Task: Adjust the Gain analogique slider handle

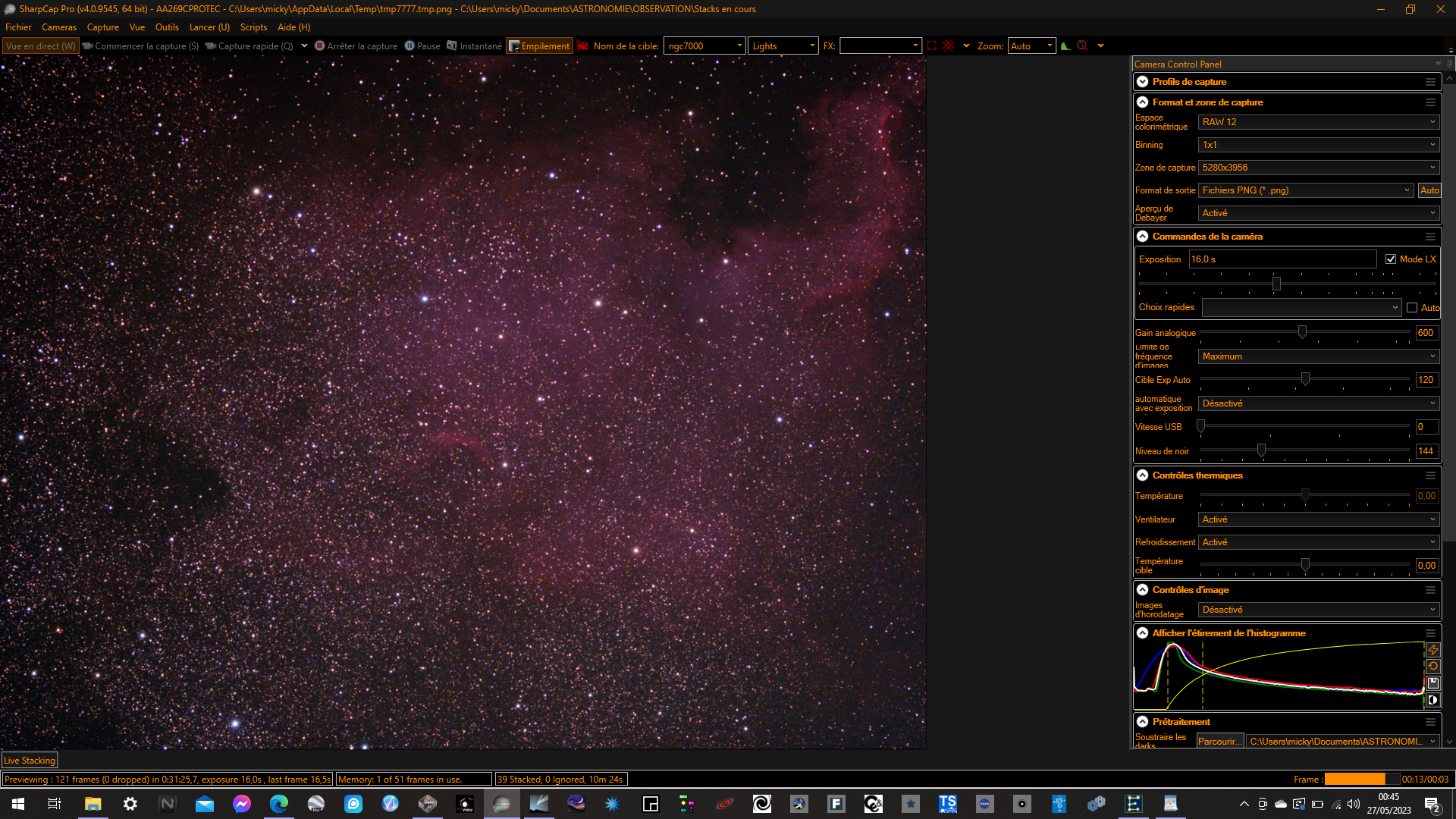Action: point(1302,332)
